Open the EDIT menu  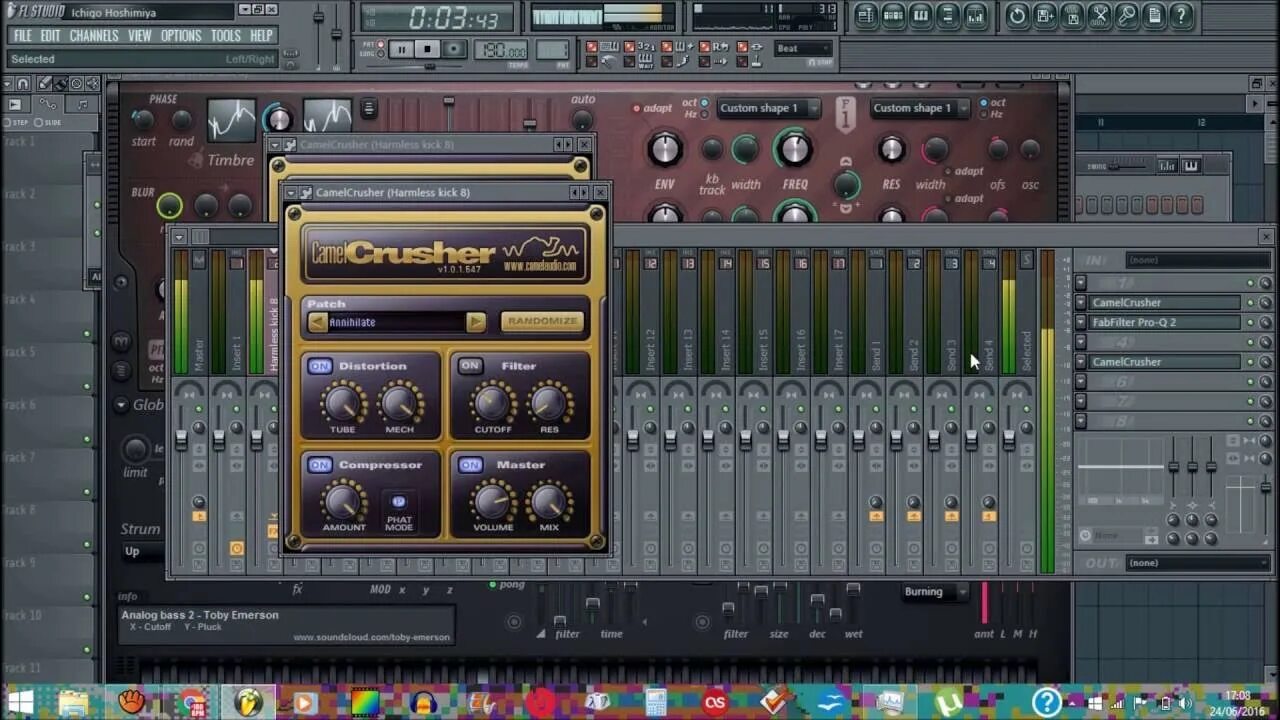click(x=50, y=36)
